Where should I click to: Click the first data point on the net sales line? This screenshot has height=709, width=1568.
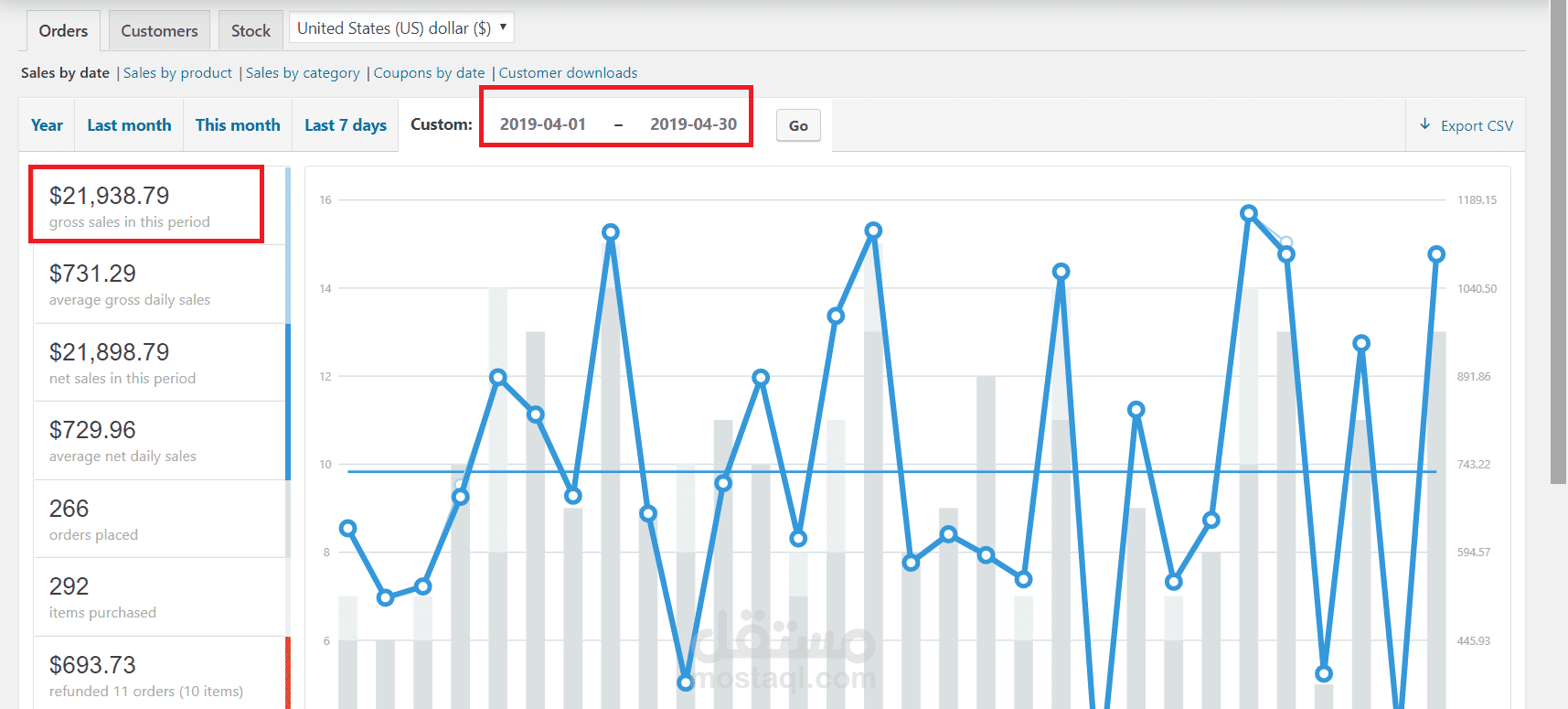click(x=347, y=529)
